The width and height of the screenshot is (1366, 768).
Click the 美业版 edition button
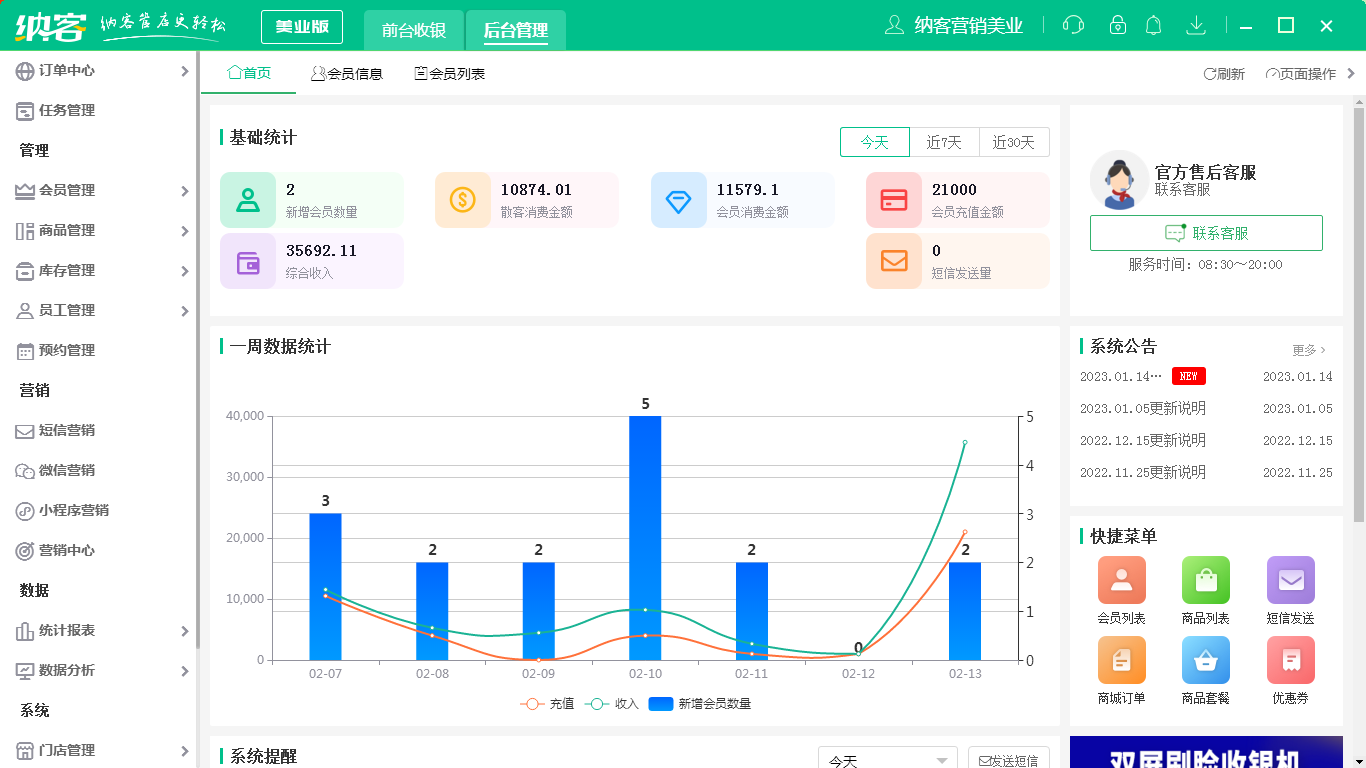(302, 27)
